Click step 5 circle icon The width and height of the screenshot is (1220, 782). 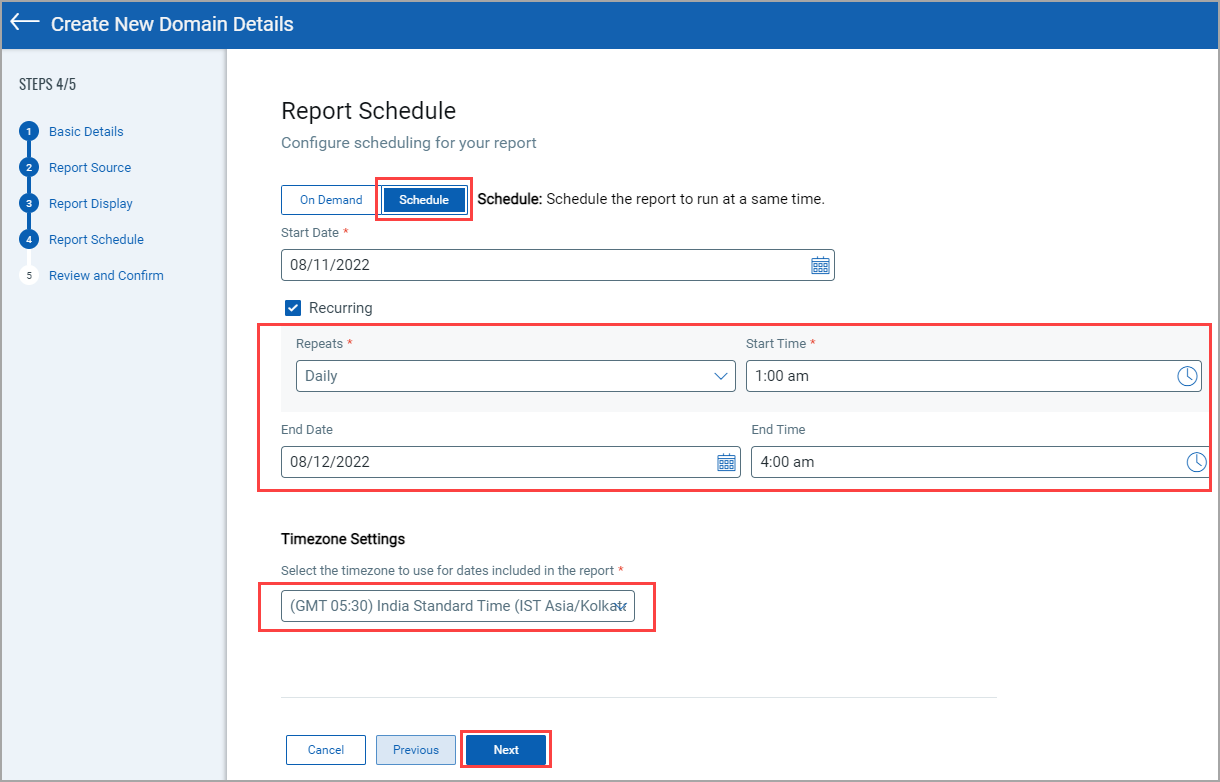[29, 276]
